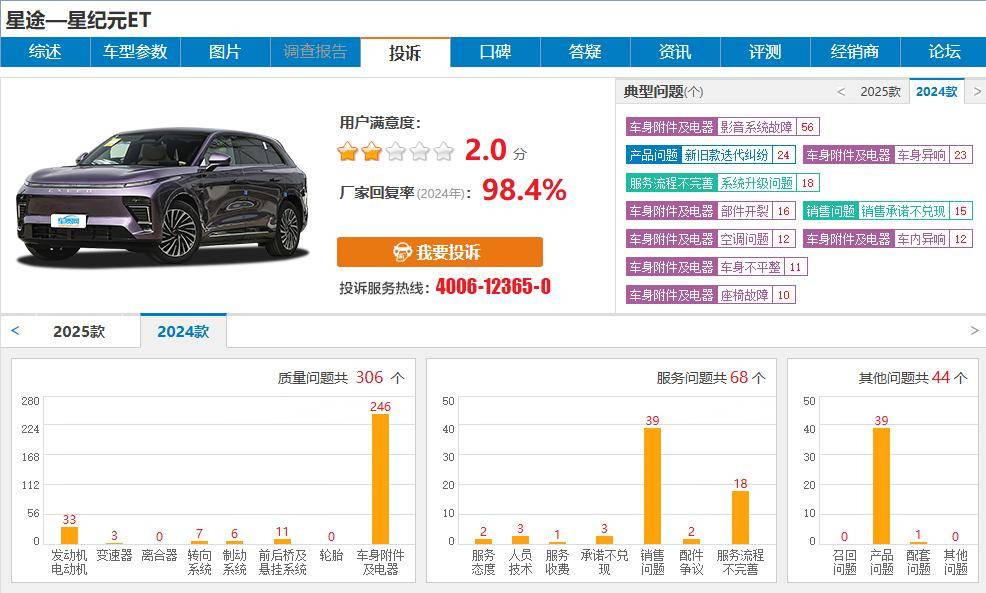Screen dimensions: 986x593
Task: Click the 配套问题 axis label
Action: coord(918,562)
